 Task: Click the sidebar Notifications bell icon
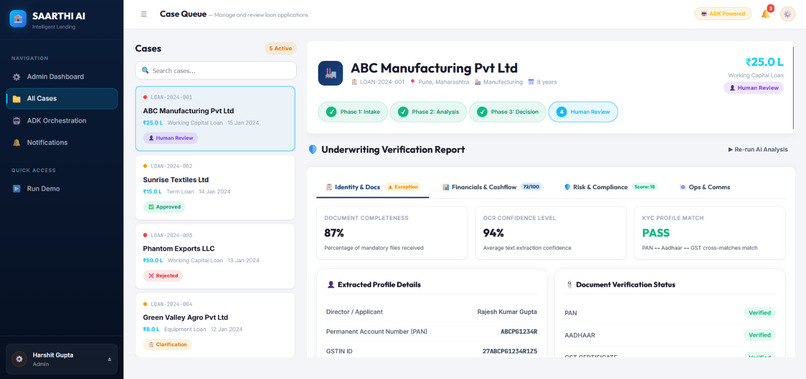click(x=16, y=142)
